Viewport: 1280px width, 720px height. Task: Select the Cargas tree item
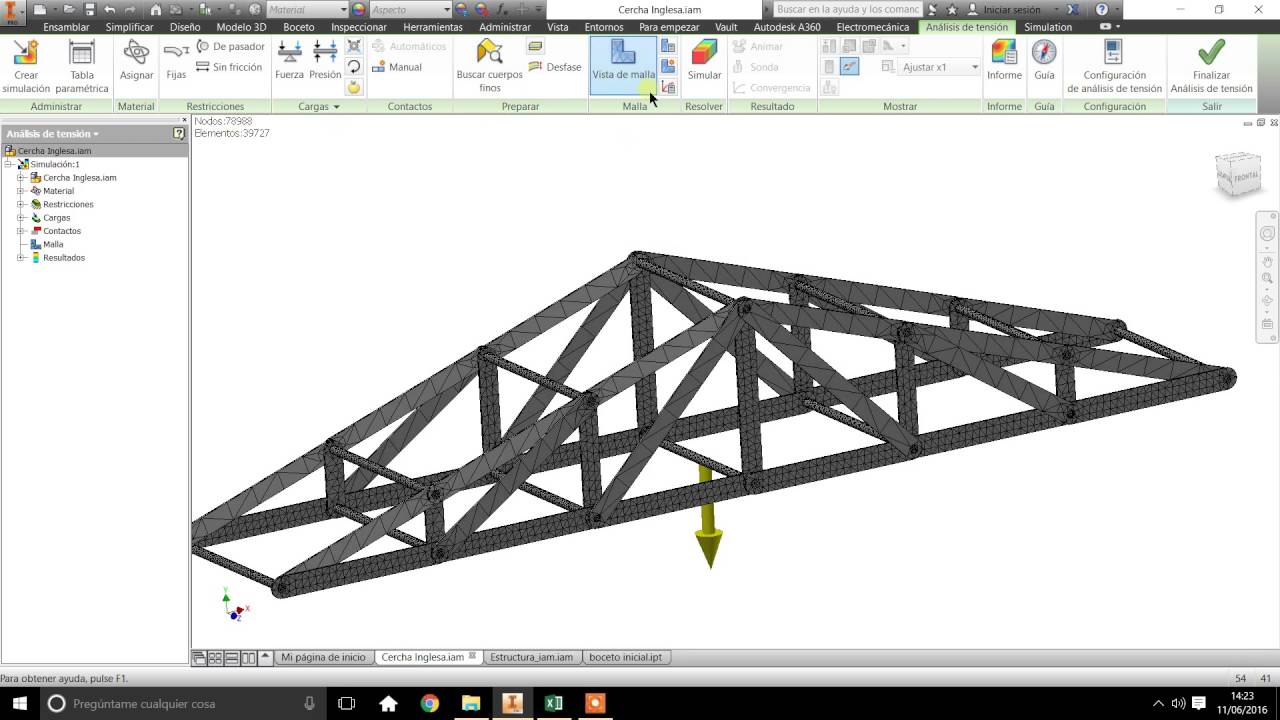tap(56, 217)
